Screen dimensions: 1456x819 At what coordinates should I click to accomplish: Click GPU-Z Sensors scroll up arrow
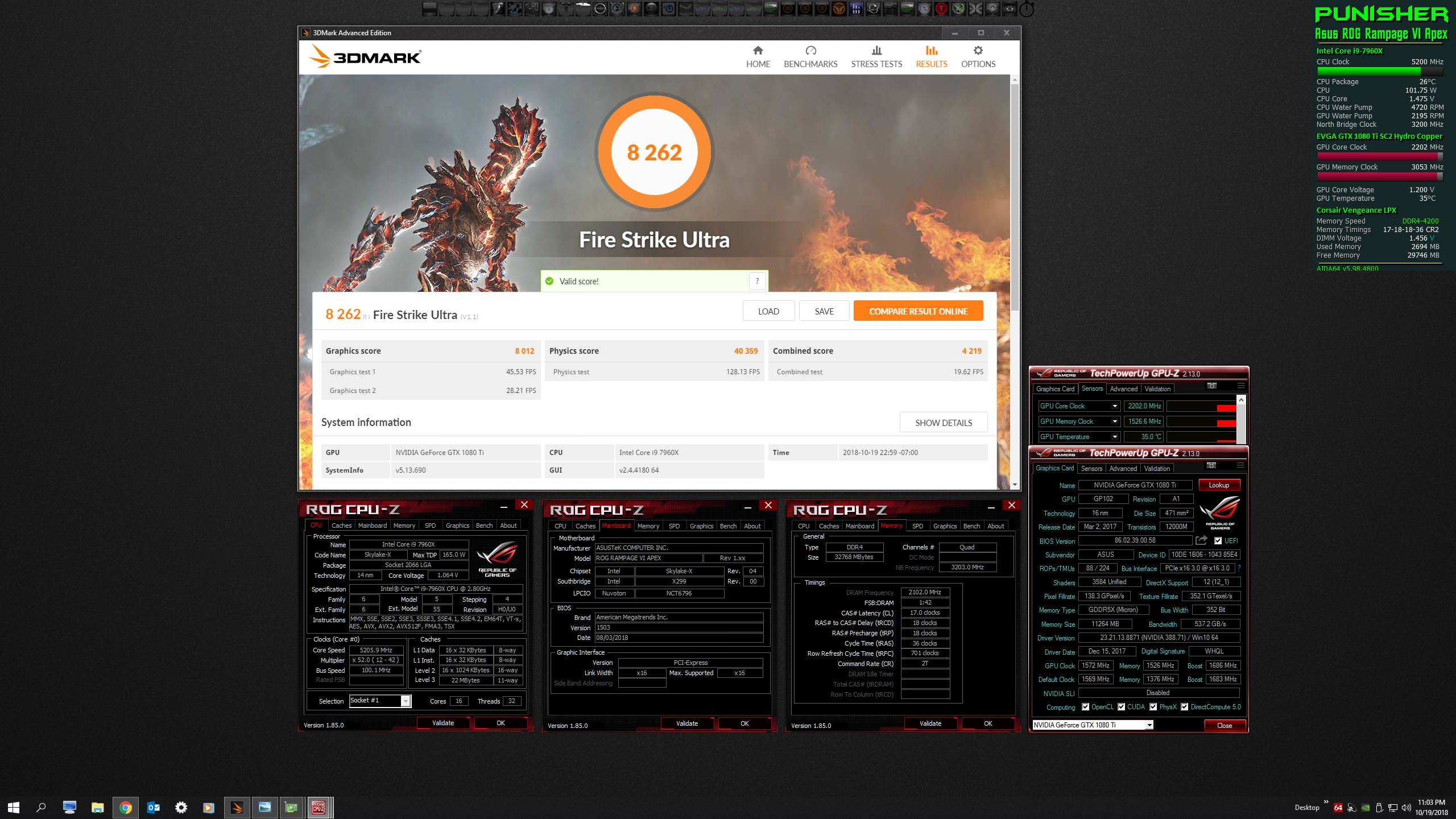[x=1241, y=400]
